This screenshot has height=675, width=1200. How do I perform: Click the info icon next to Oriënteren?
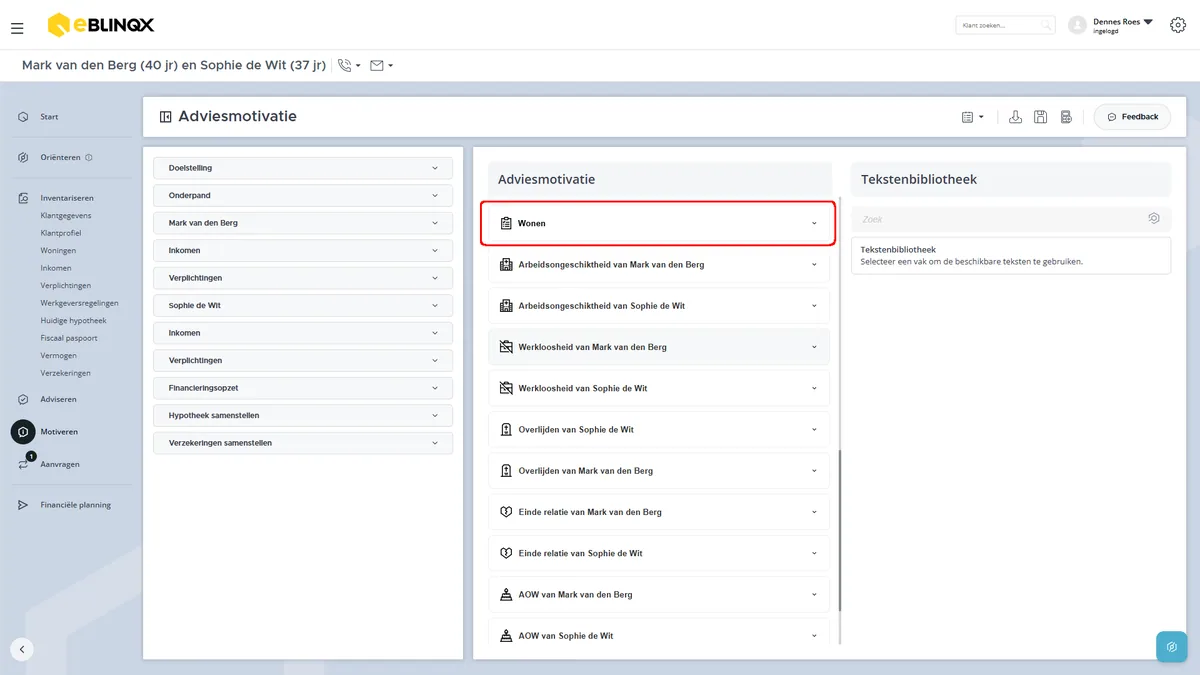(89, 157)
